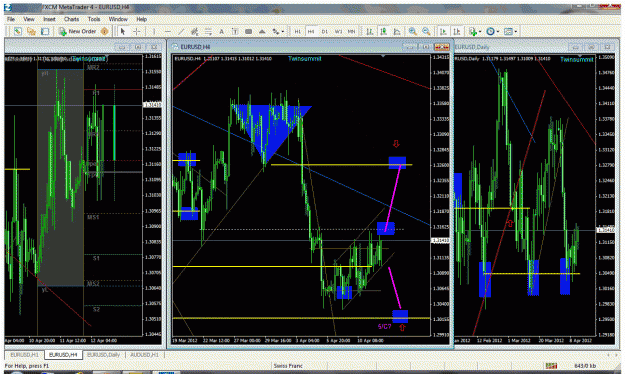Open the Tools menu
The width and height of the screenshot is (625, 374).
tap(94, 19)
